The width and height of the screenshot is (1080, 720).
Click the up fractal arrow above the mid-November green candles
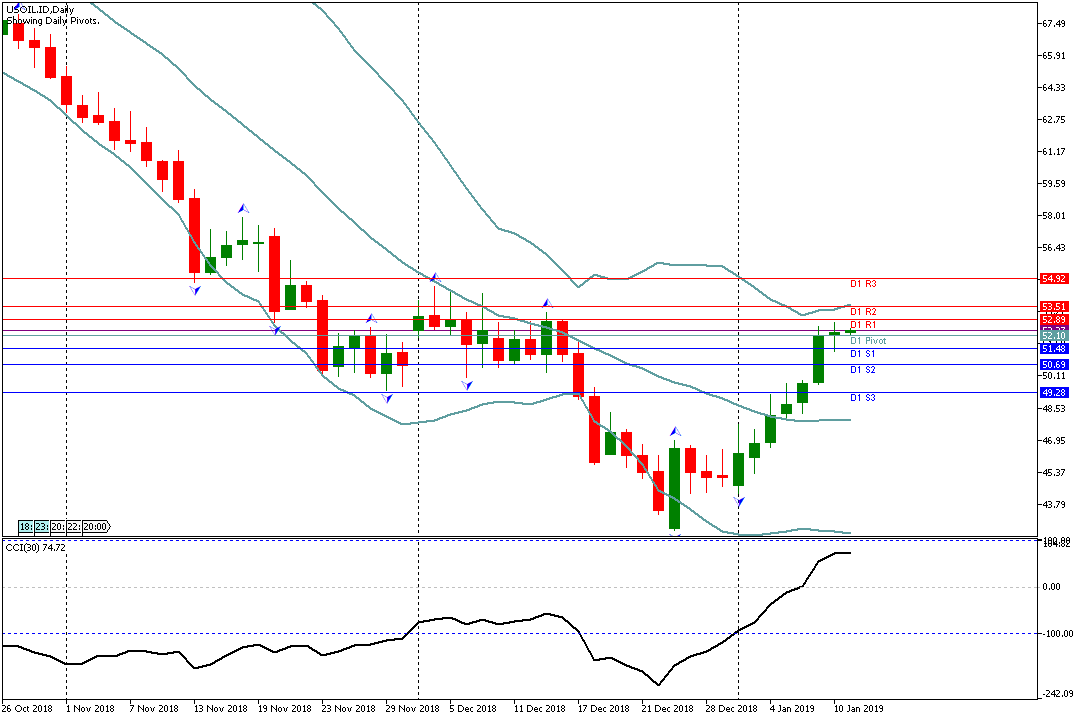pos(243,208)
